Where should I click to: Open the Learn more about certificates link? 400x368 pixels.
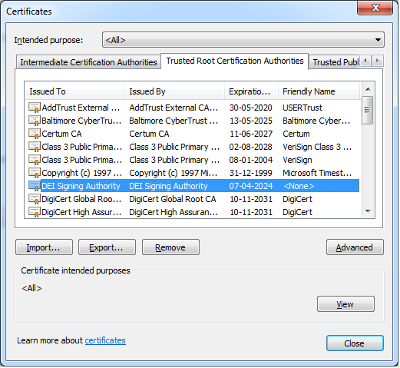point(105,340)
